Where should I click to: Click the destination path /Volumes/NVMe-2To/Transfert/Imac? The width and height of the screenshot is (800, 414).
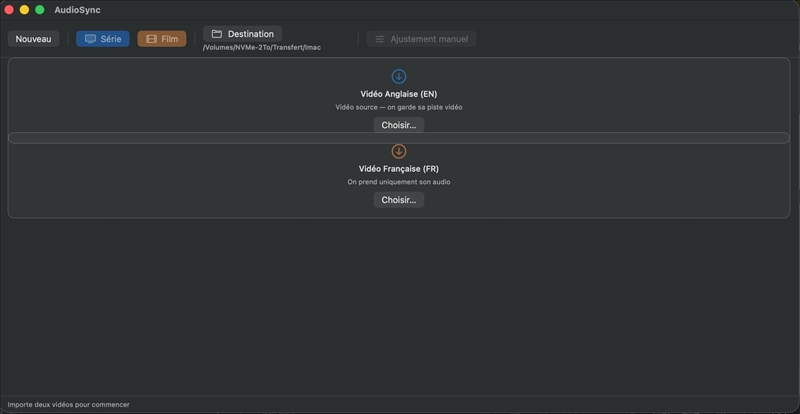point(262,47)
